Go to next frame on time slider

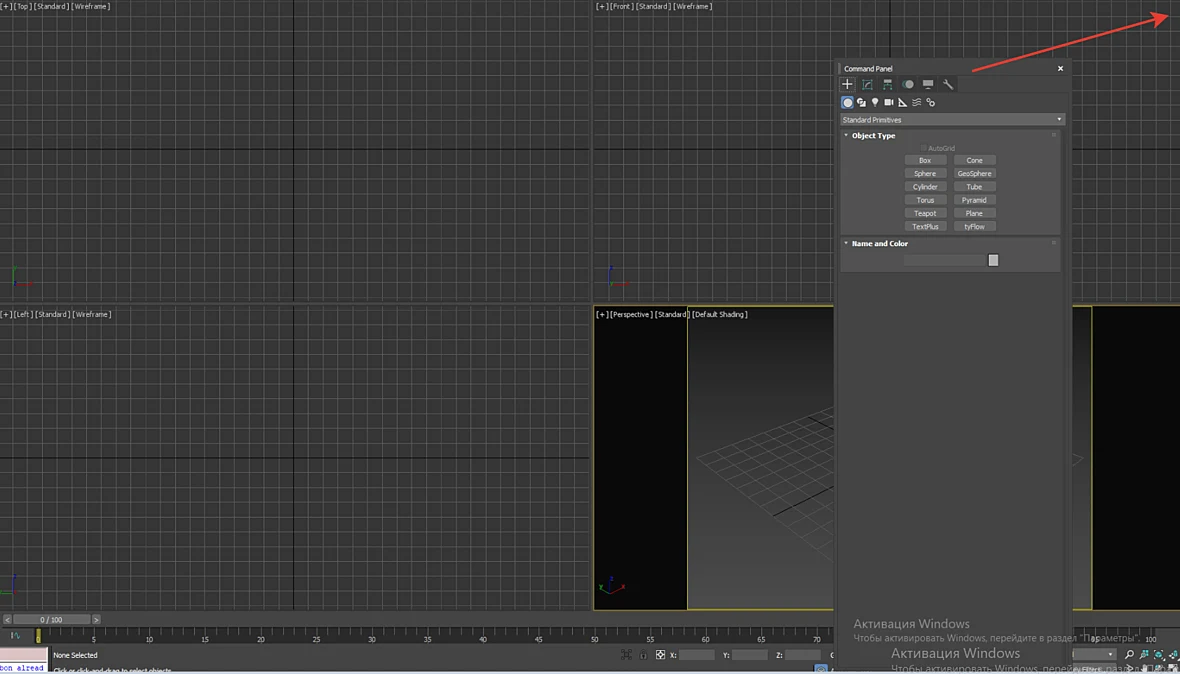96,620
